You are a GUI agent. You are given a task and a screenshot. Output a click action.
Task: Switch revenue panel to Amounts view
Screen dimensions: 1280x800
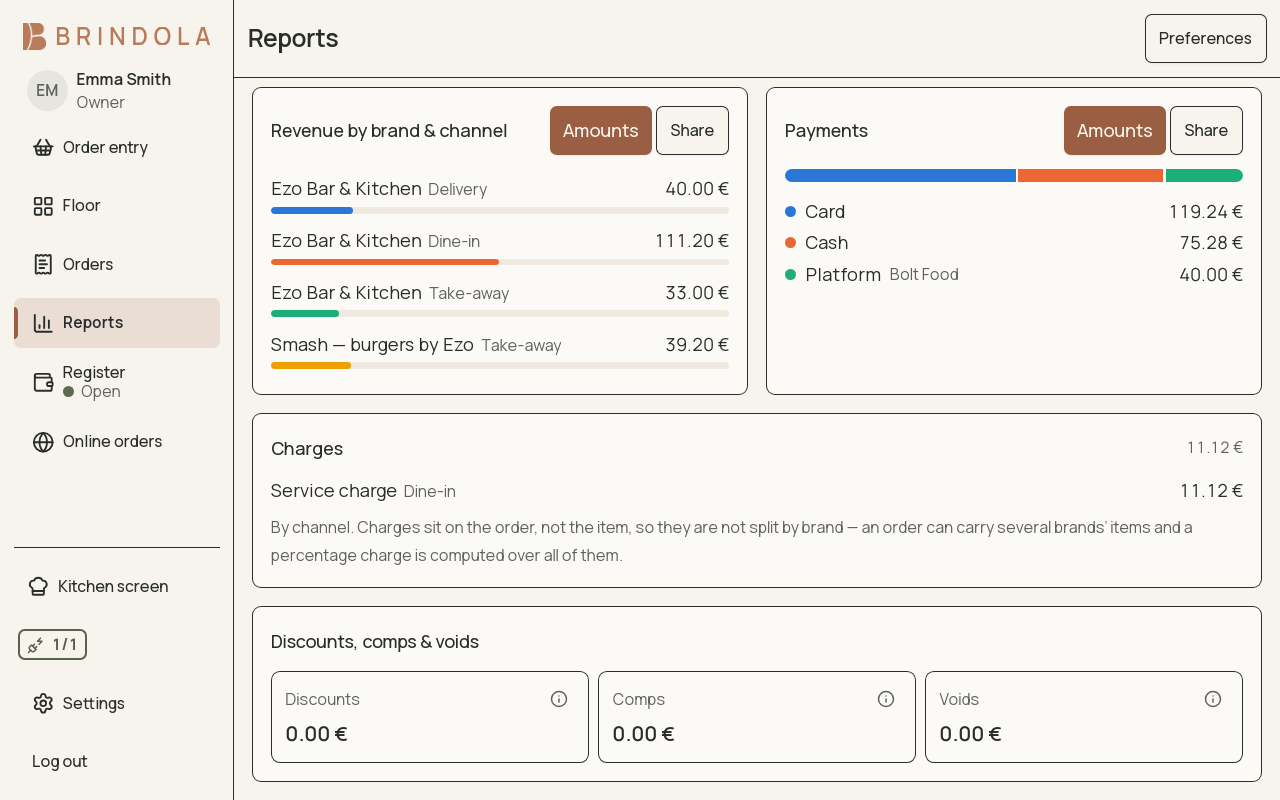tap(601, 131)
